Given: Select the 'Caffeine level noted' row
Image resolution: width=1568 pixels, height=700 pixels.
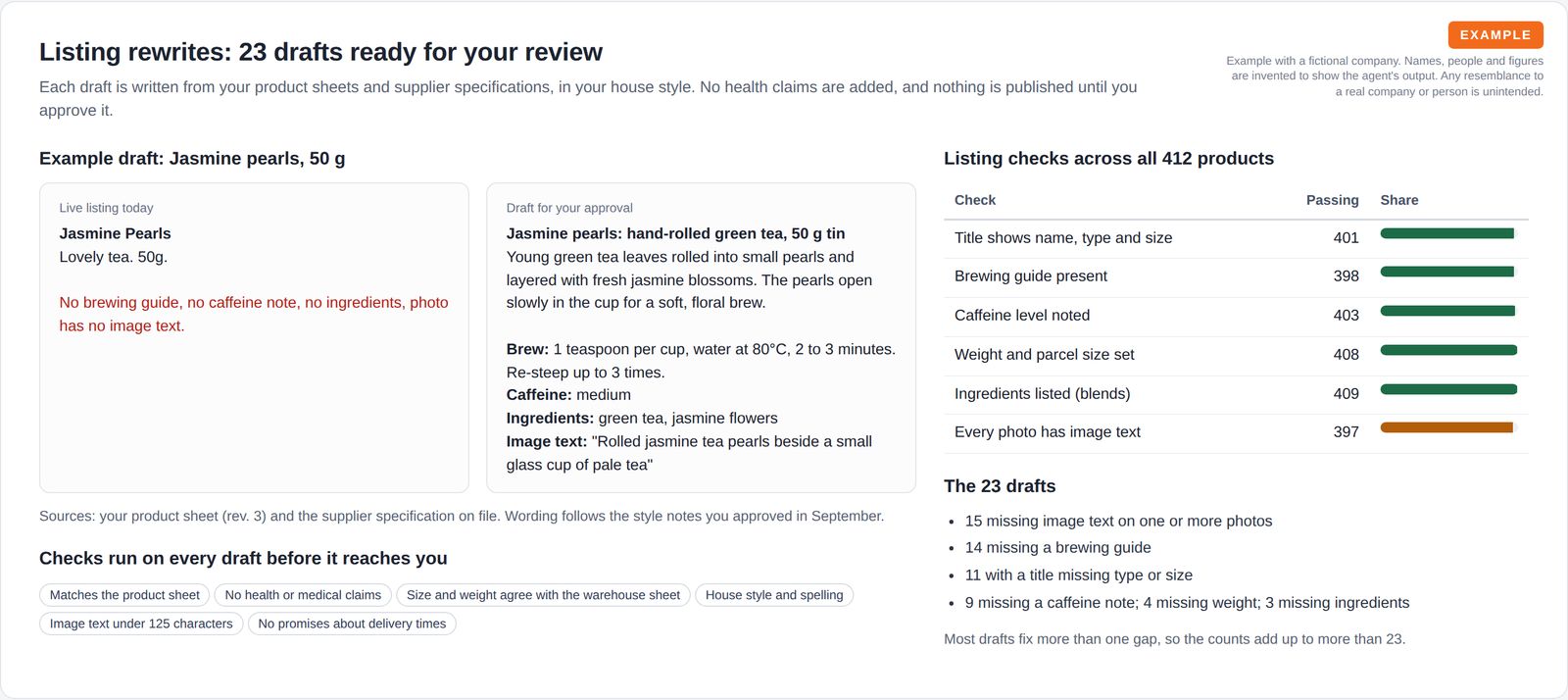Looking at the screenshot, I should [x=1236, y=317].
